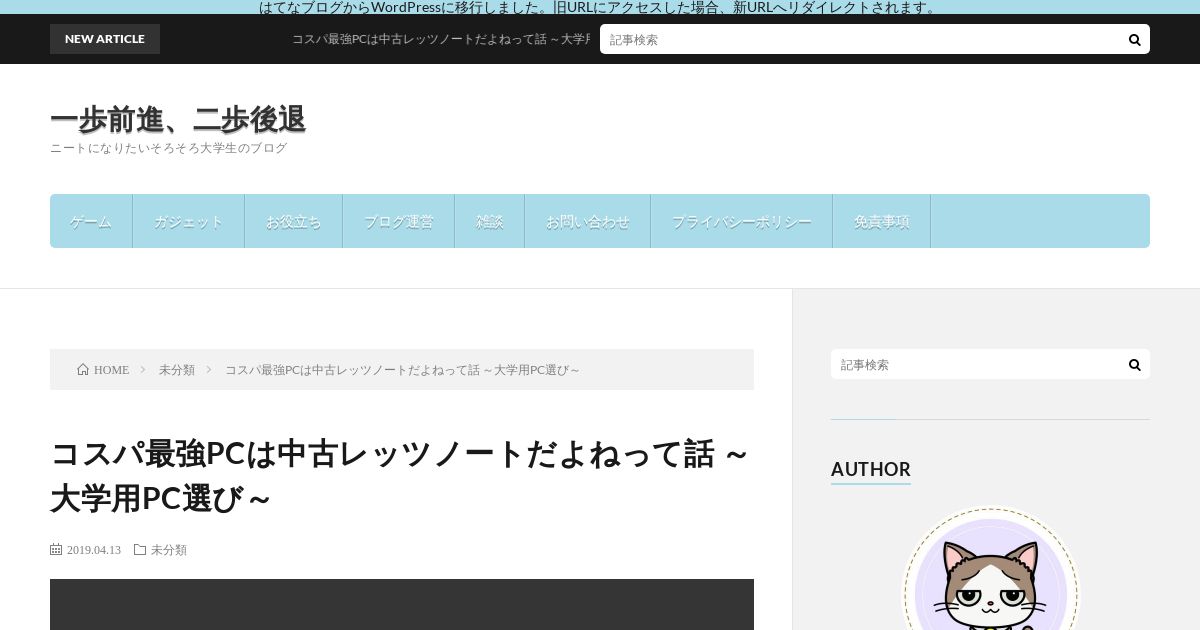Focus the sidebar 記事検索 search field

point(975,364)
